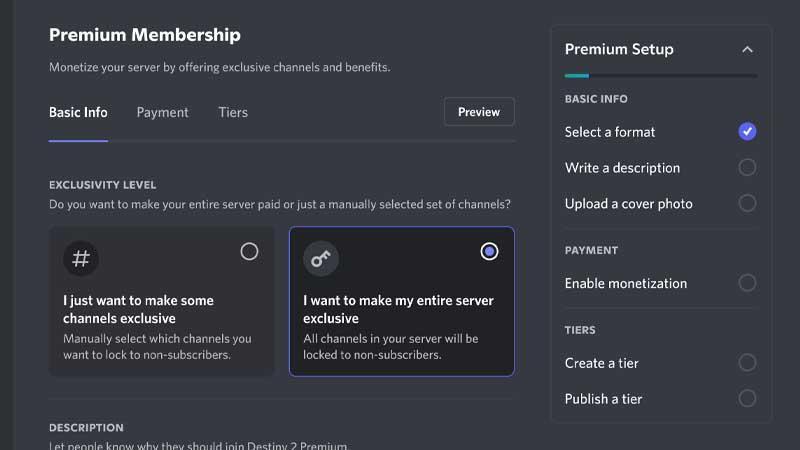Click Create a tier status circle

click(x=747, y=363)
